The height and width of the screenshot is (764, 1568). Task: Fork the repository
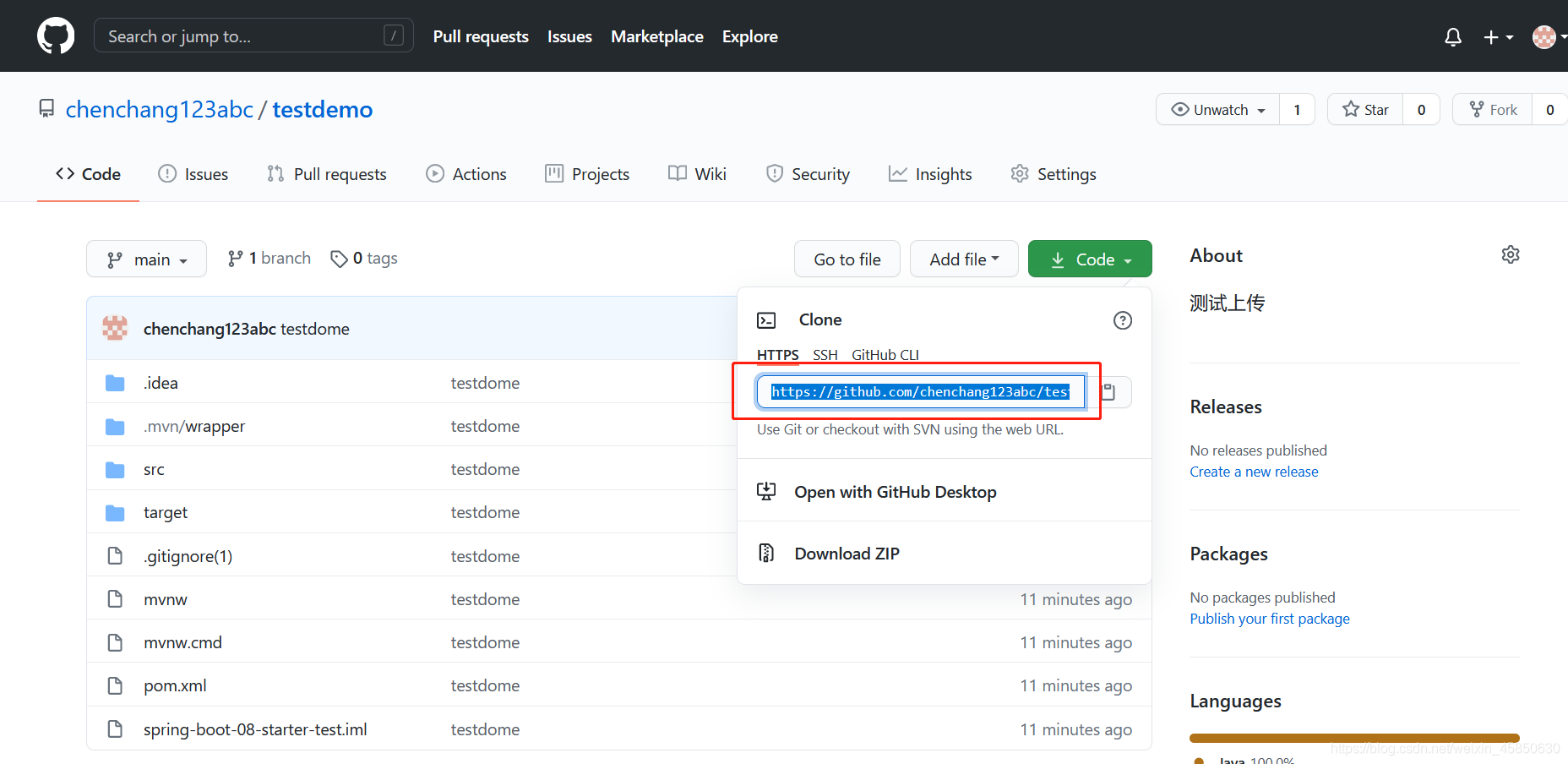[1493, 110]
